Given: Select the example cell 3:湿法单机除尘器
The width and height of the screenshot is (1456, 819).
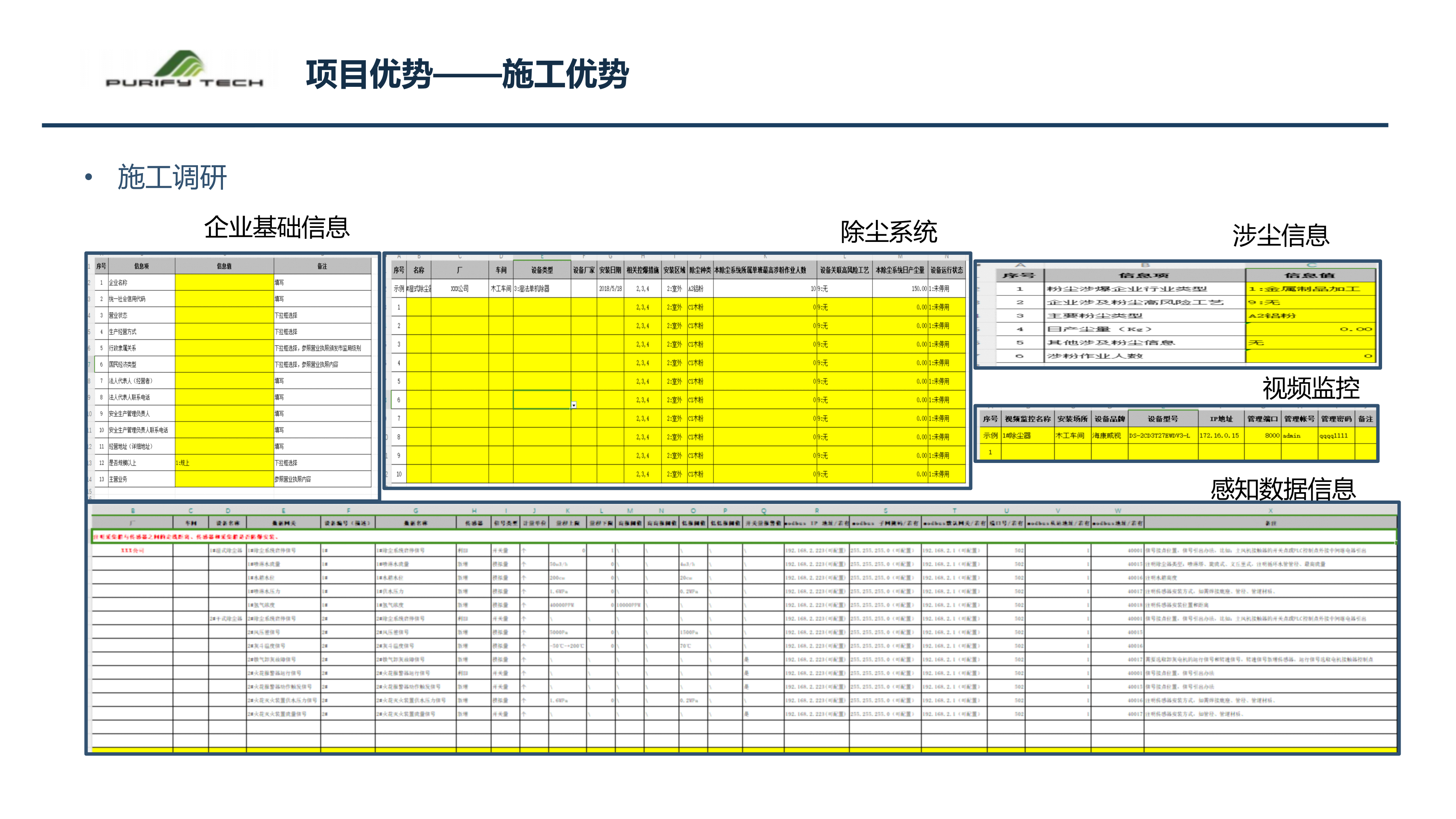Looking at the screenshot, I should click(542, 289).
